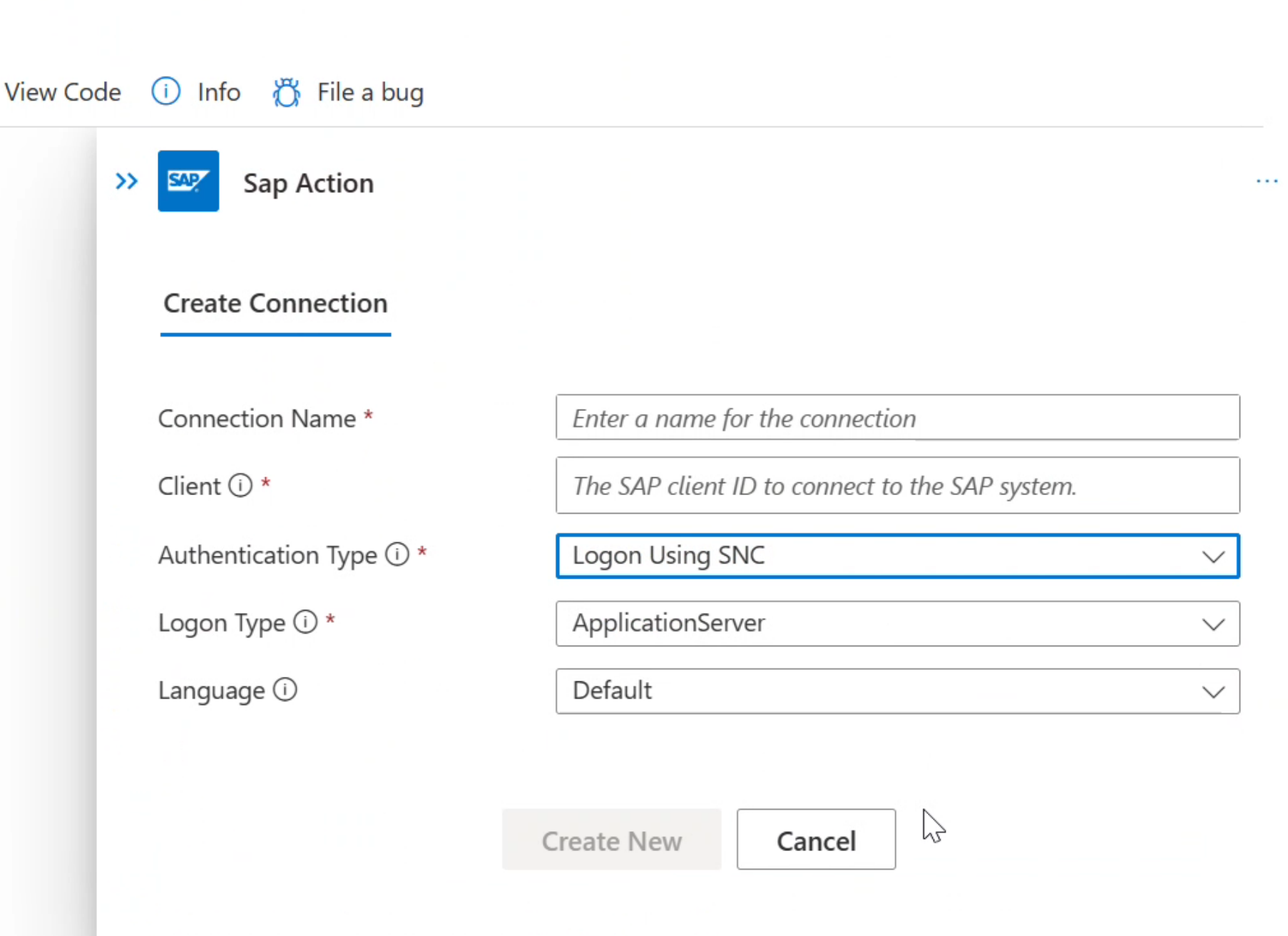The height and width of the screenshot is (936, 1288).
Task: Click the Info icon in the top bar
Action: point(165,91)
